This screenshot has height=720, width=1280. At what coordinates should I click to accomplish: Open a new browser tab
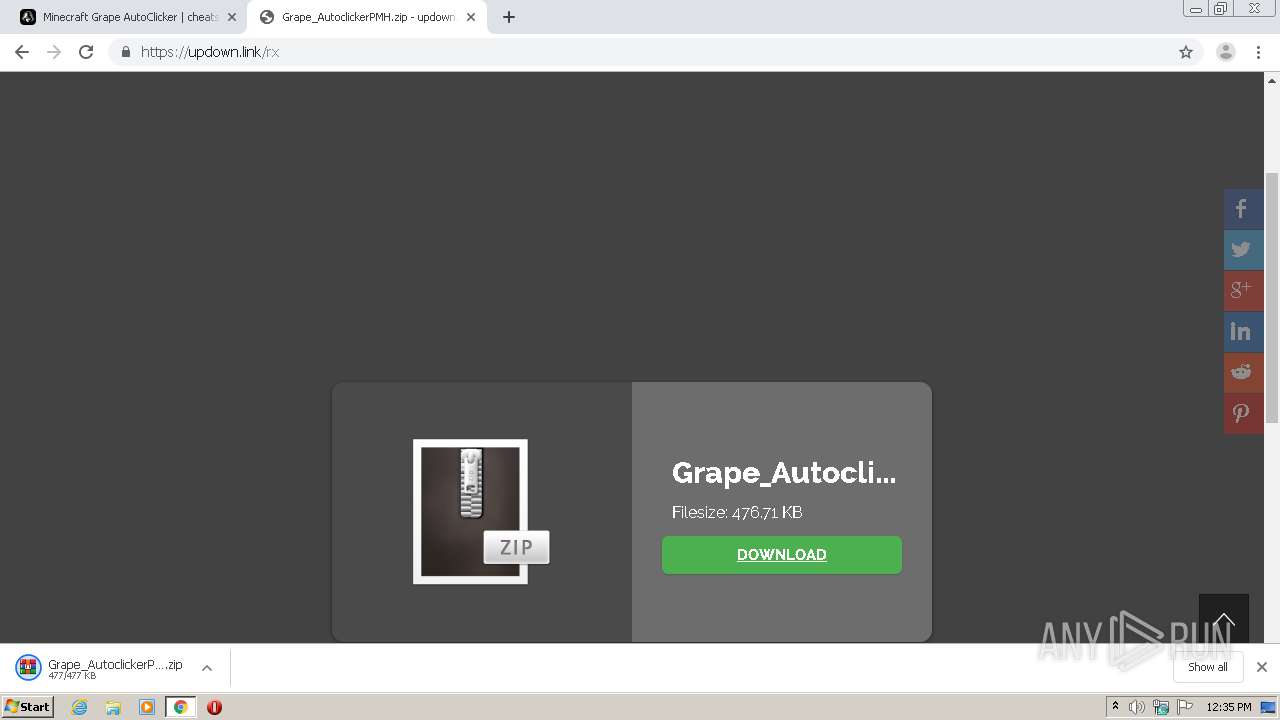(509, 17)
